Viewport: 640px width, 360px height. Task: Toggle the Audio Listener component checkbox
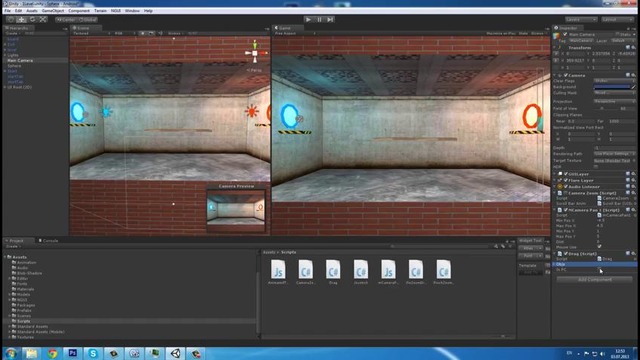(x=566, y=187)
